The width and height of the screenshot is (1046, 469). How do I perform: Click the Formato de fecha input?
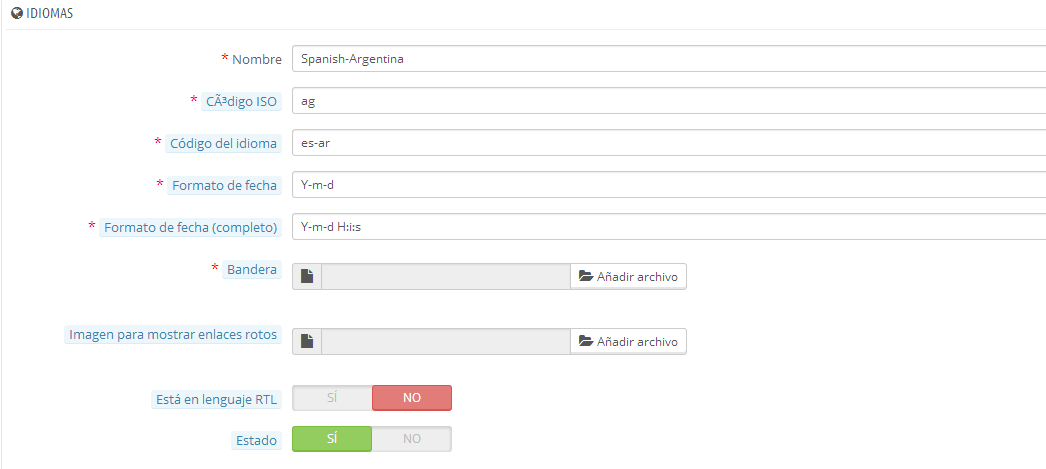668,185
